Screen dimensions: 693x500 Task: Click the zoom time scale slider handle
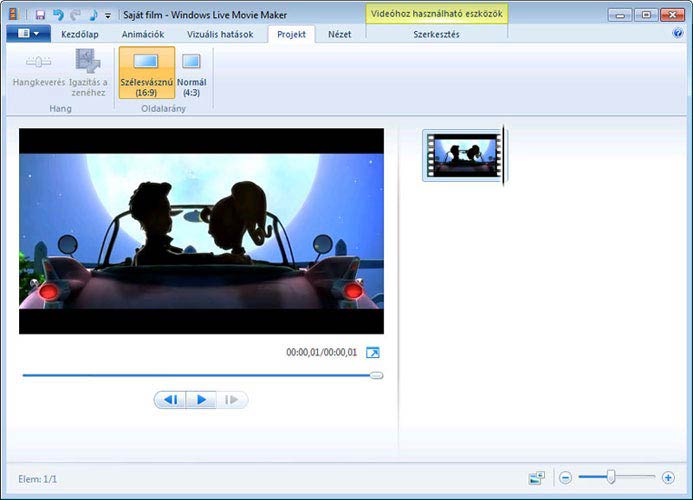[611, 478]
